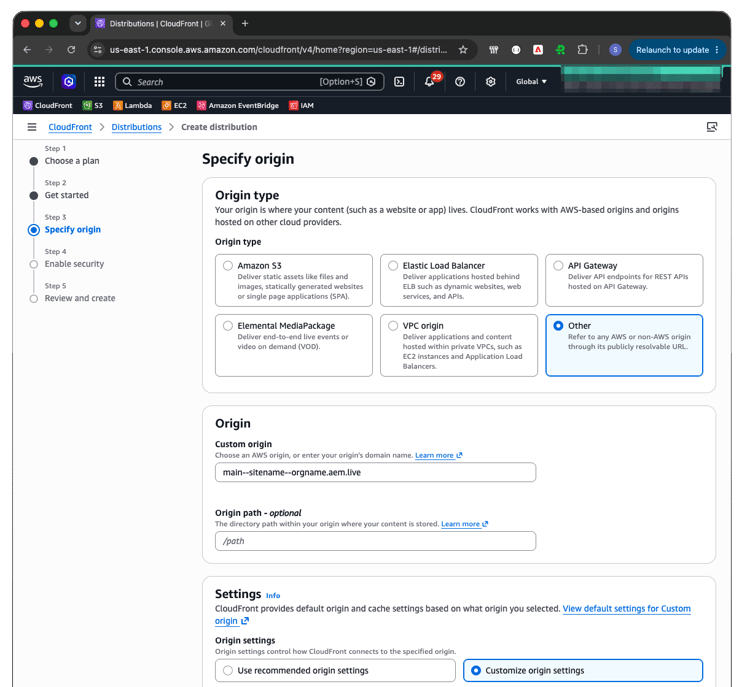This screenshot has height=687, width=750.
Task: Click the Origin path input field
Action: (375, 541)
